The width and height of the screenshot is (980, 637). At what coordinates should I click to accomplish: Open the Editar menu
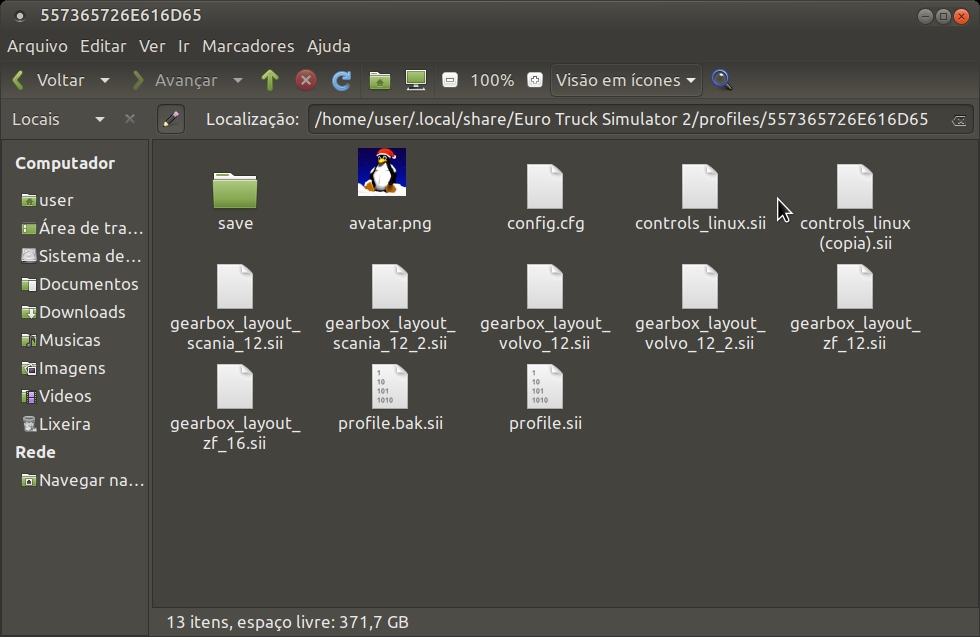pos(103,46)
